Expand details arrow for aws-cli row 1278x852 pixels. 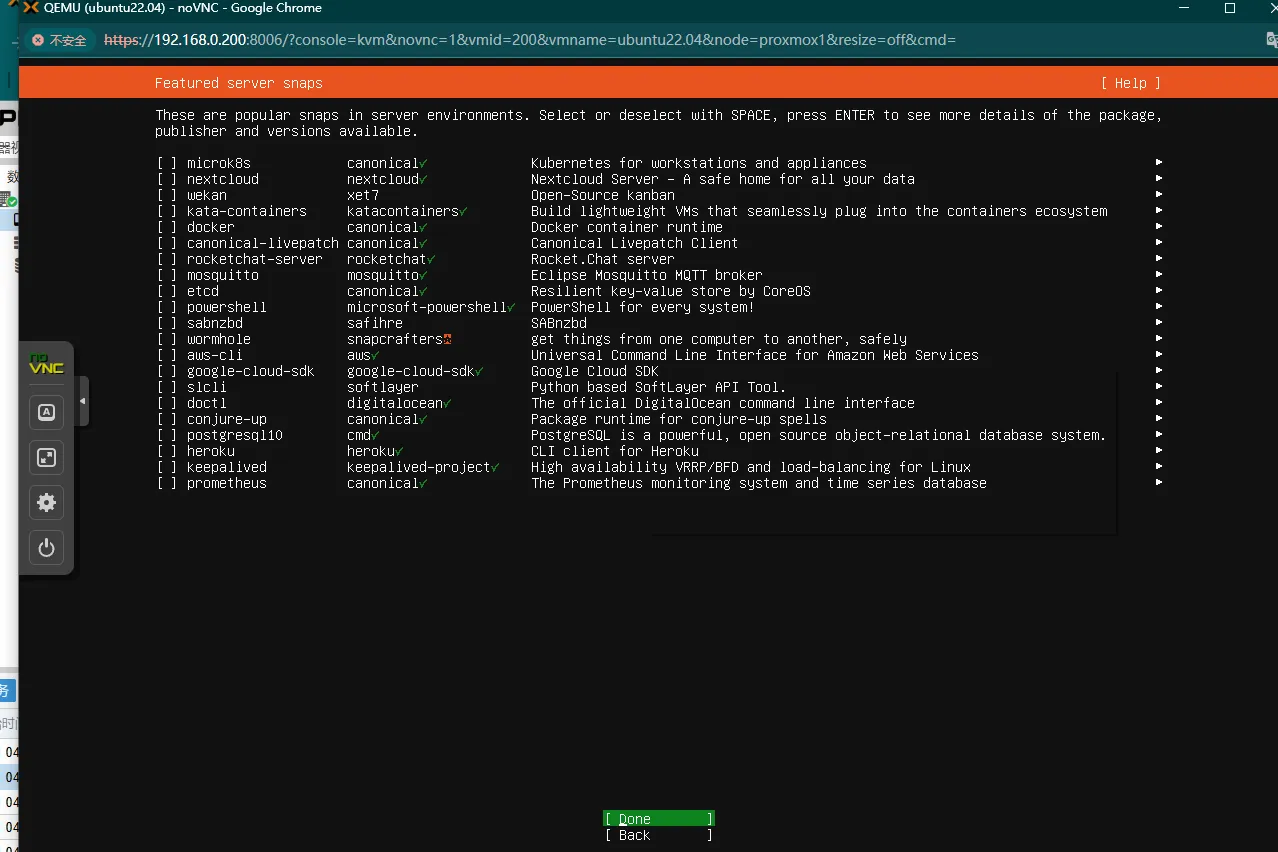pyautogui.click(x=1159, y=354)
